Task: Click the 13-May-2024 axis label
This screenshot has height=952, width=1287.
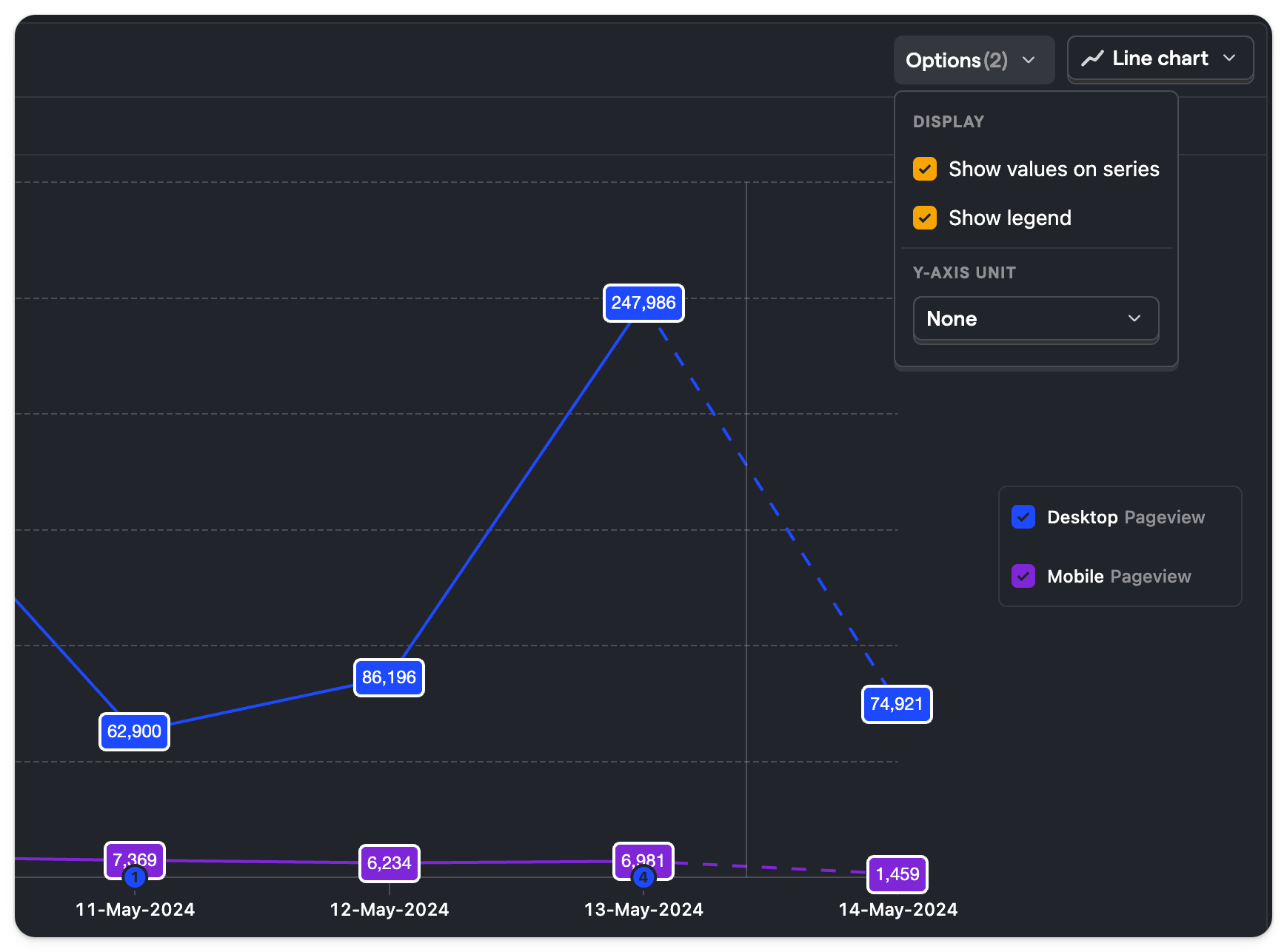Action: tap(643, 910)
